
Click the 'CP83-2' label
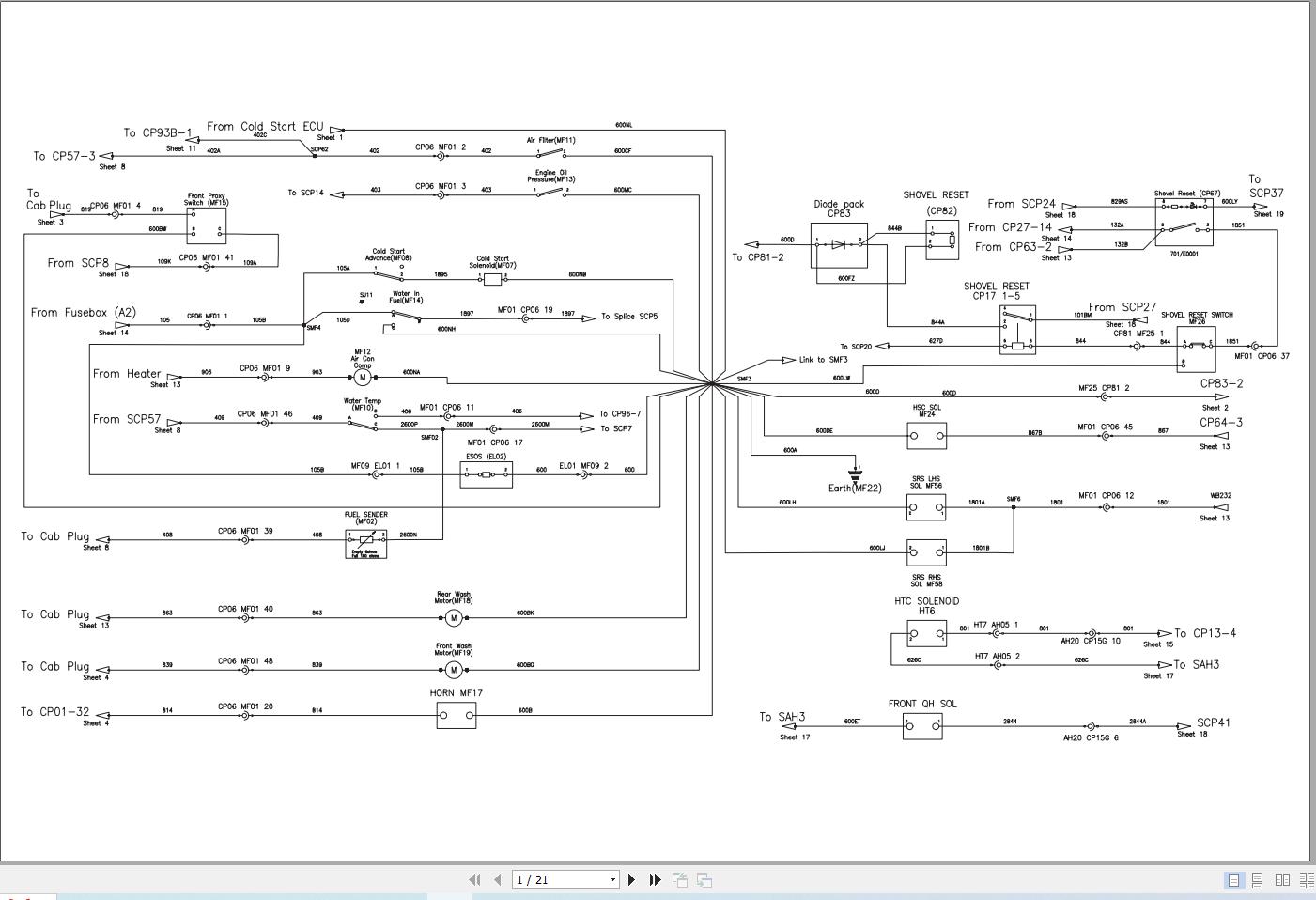(x=1221, y=383)
